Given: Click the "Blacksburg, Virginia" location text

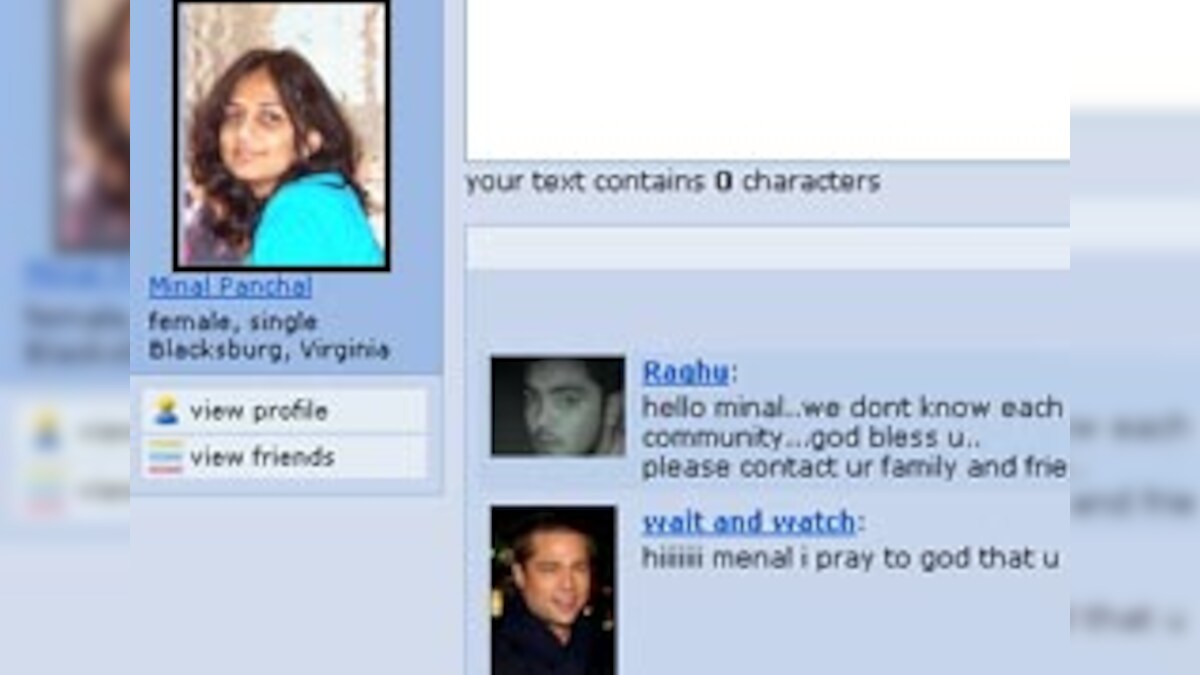Looking at the screenshot, I should (x=269, y=351).
